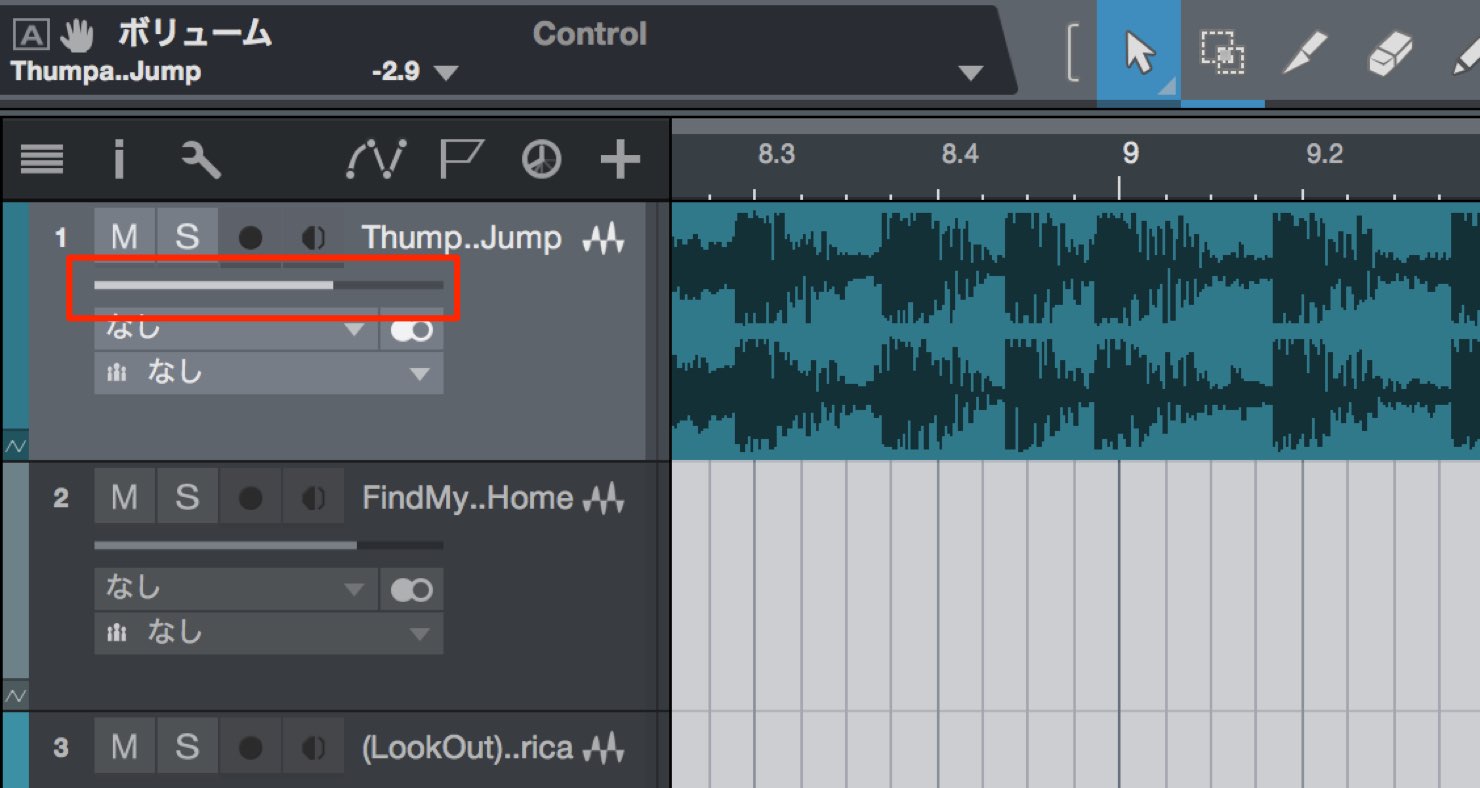Select the Thump..Jump track name
This screenshot has height=788, width=1480.
coord(462,238)
